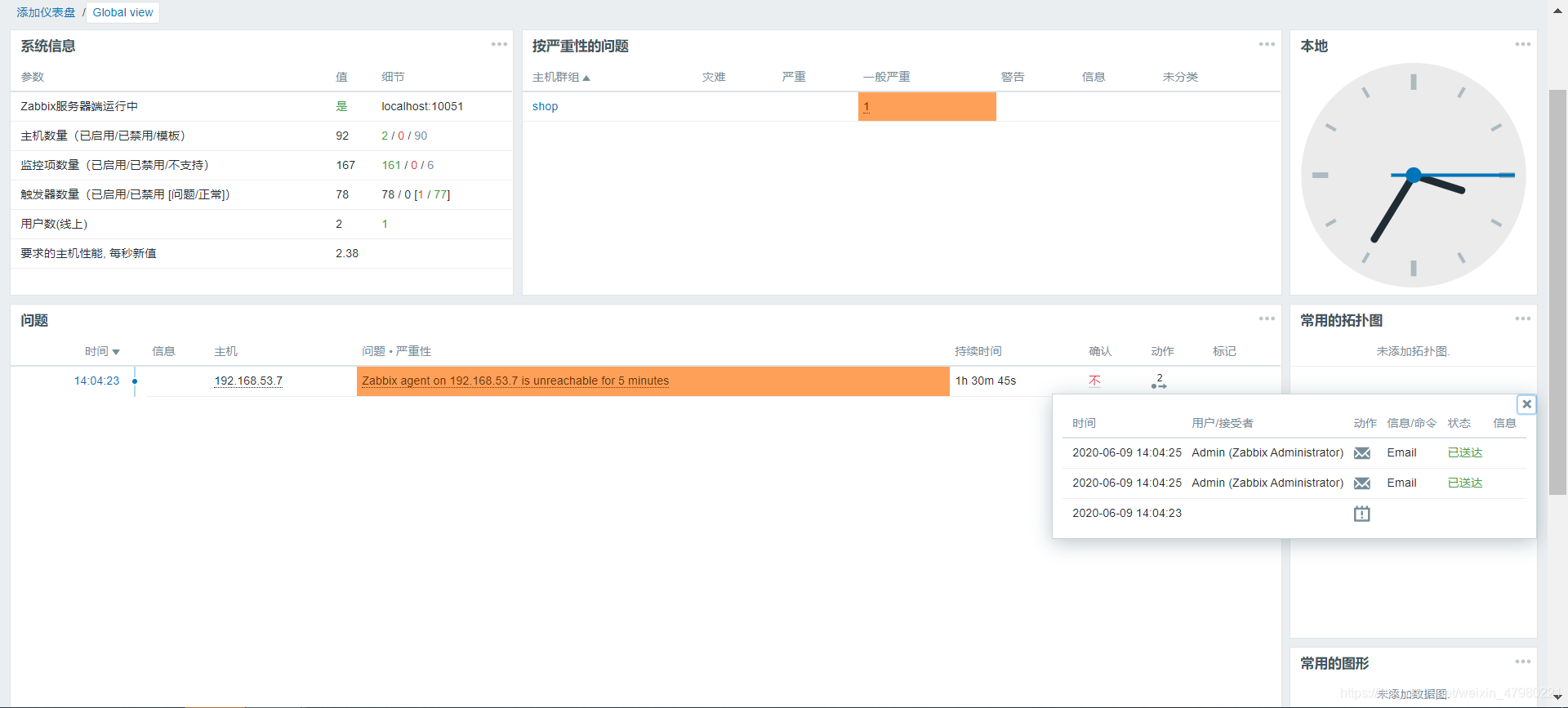Viewport: 1568px width, 708px height.
Task: Open the 按严重性的问题 widget options menu
Action: pos(1267,44)
